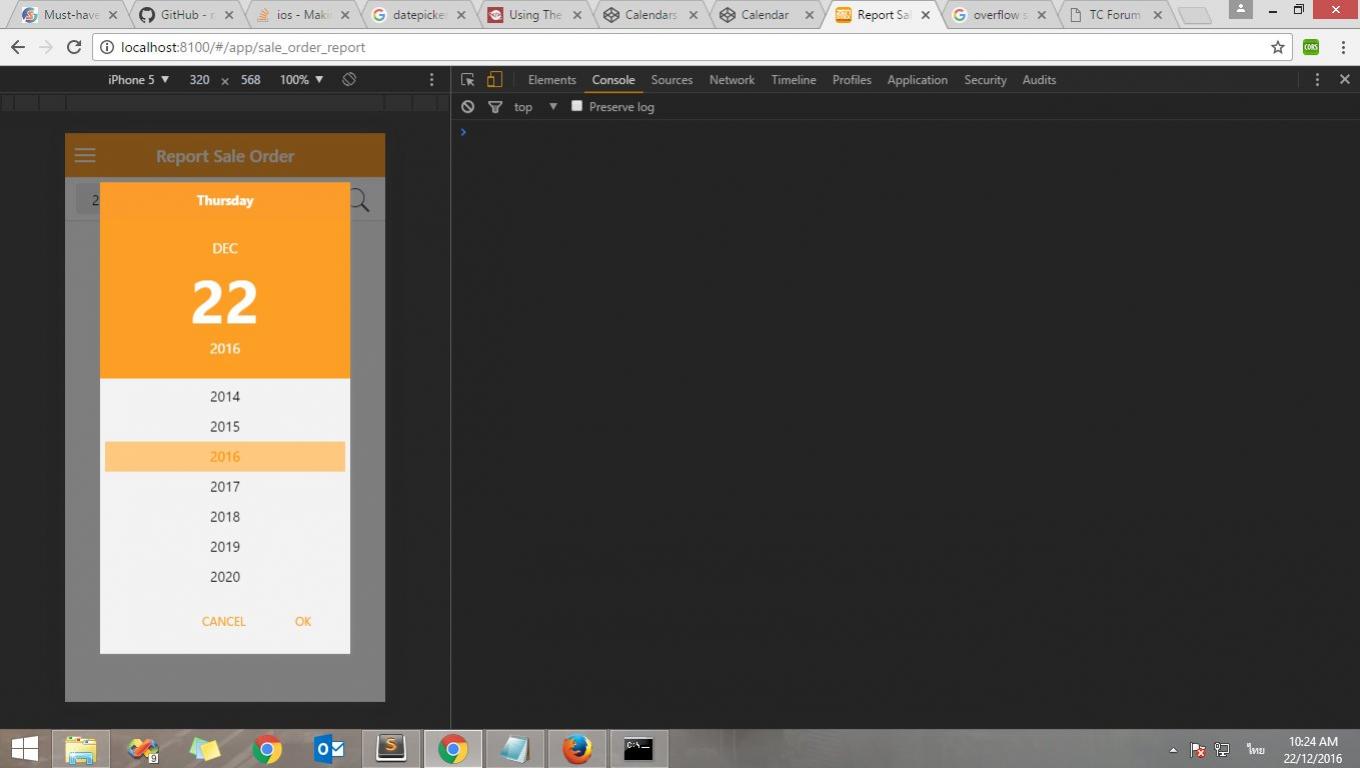The height and width of the screenshot is (768, 1360).
Task: Switch to the Timeline tab
Action: pyautogui.click(x=793, y=80)
